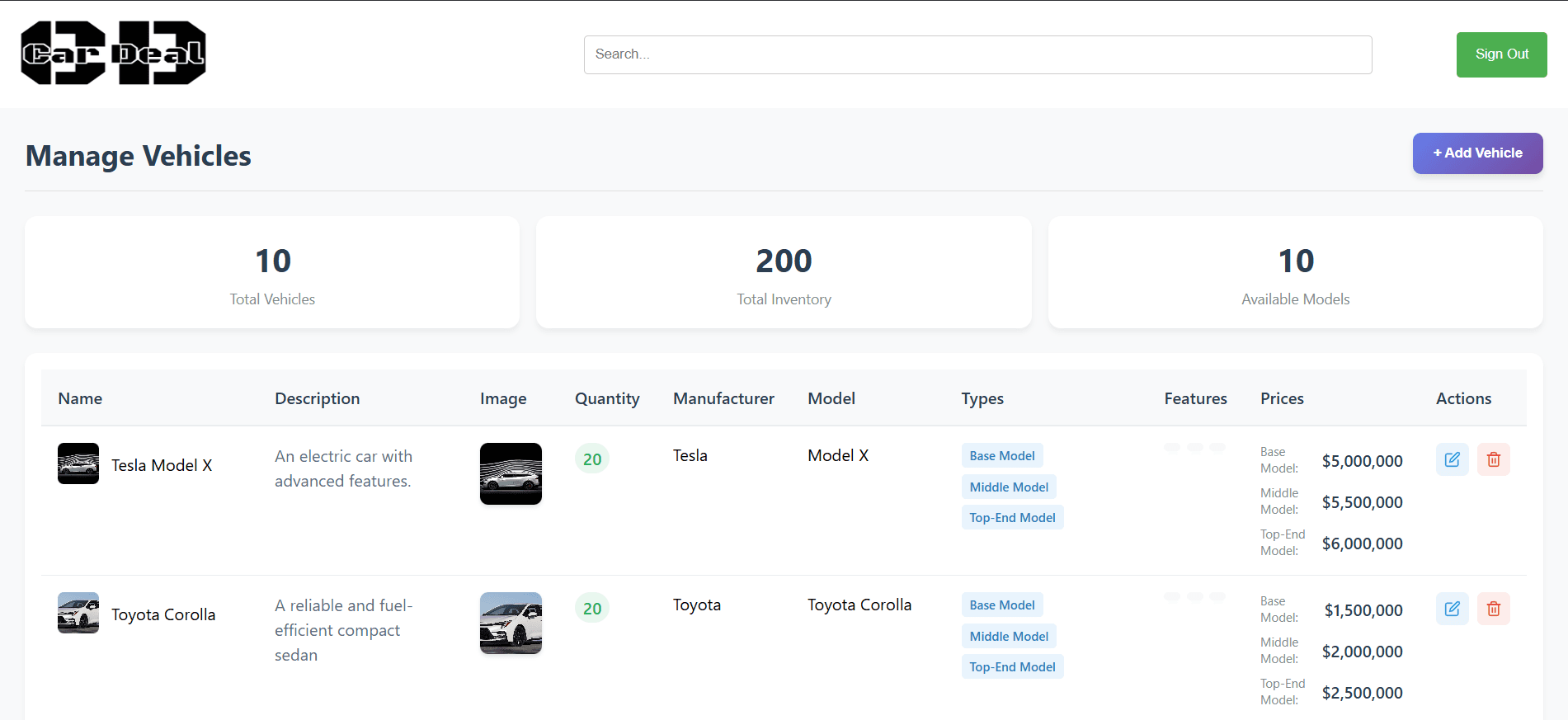Select the Total Inventory stat card
This screenshot has width=1568, height=720.
pyautogui.click(x=784, y=272)
